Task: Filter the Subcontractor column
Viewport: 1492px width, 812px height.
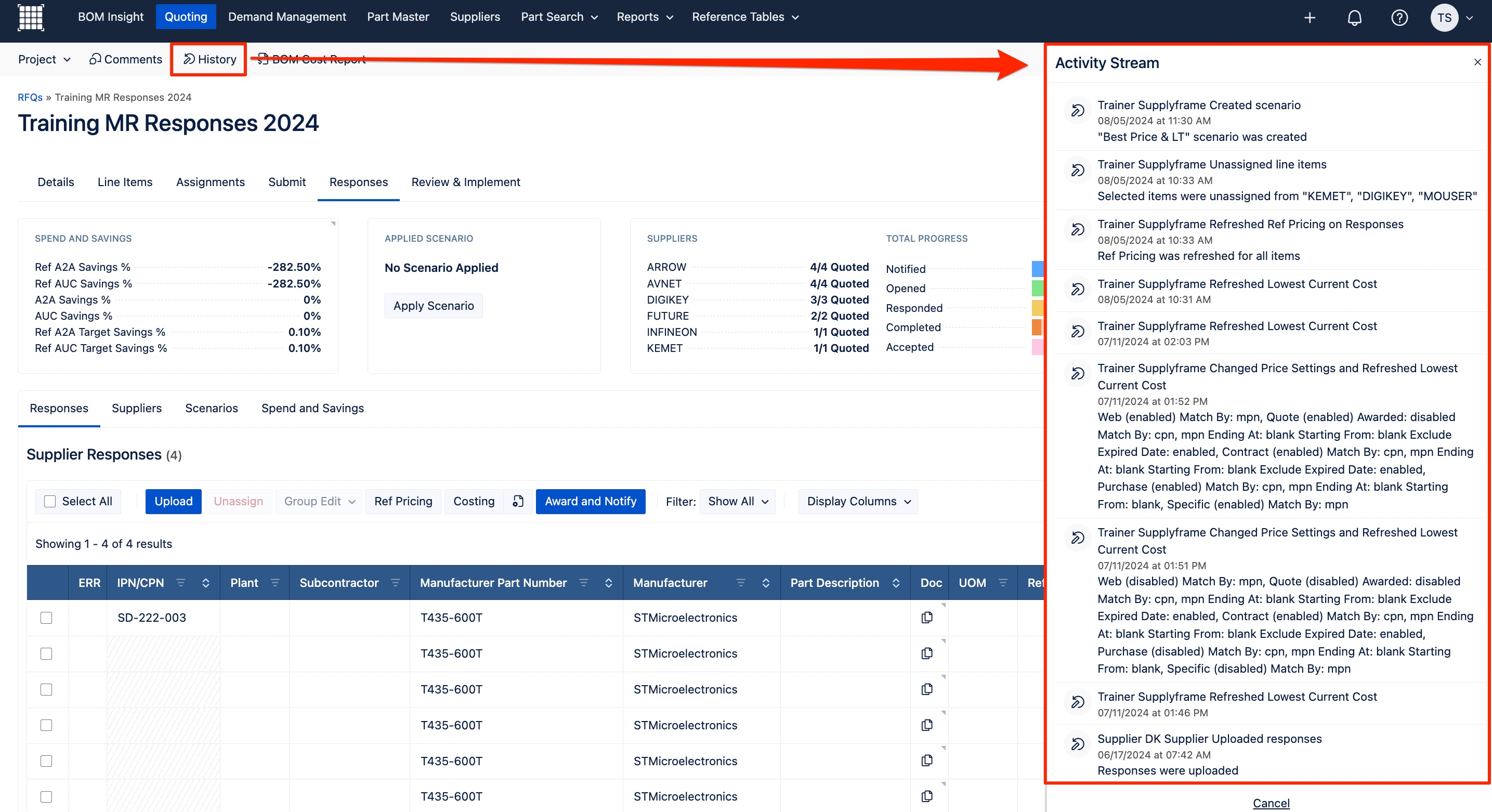Action: [396, 583]
